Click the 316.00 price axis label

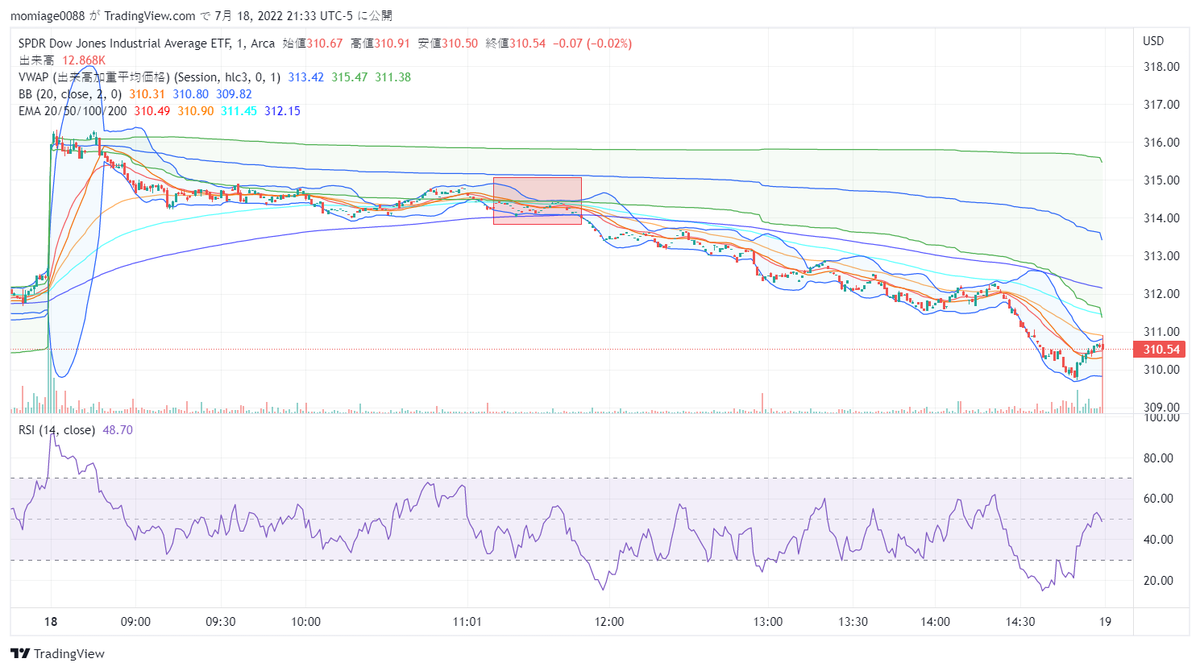coord(1159,142)
